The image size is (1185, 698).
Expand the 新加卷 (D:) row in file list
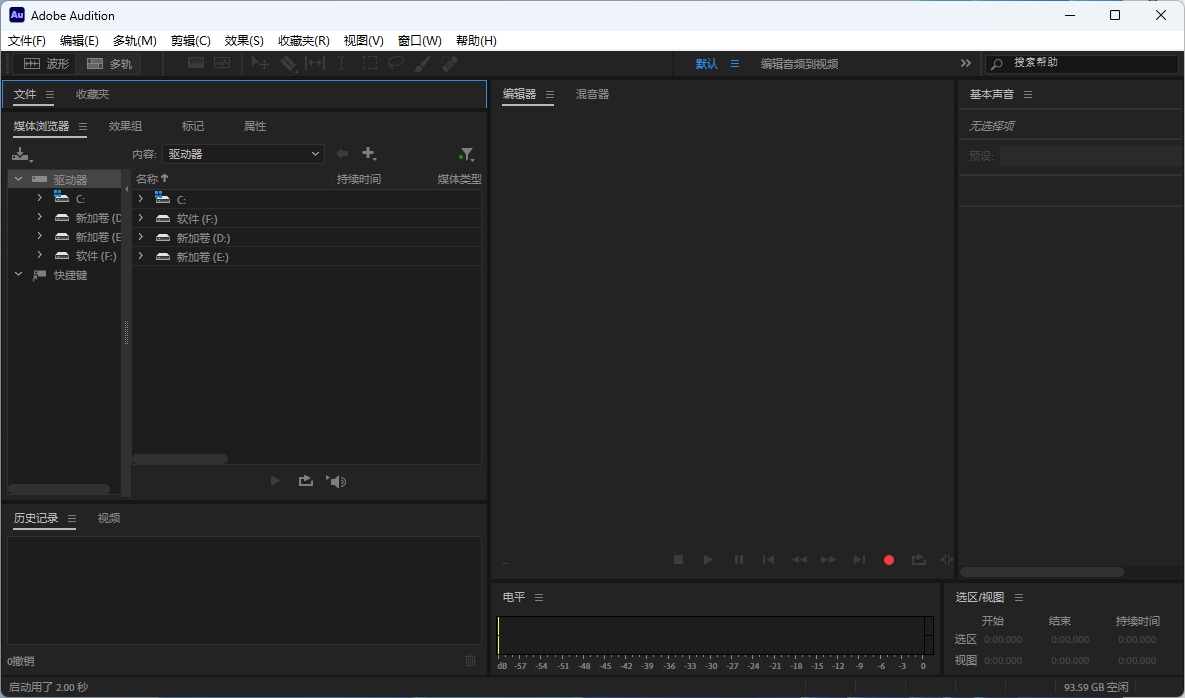tap(141, 238)
